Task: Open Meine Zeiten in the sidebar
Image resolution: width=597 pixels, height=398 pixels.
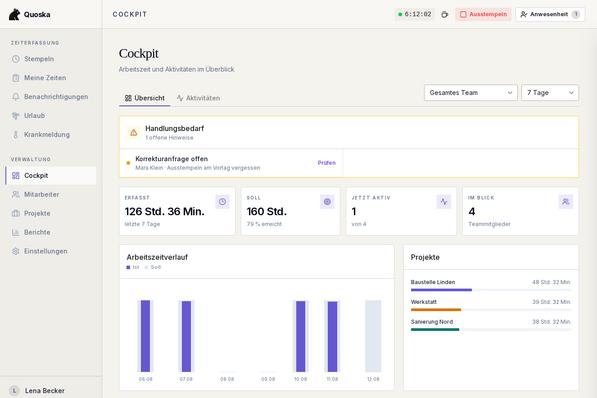Action: [51, 78]
